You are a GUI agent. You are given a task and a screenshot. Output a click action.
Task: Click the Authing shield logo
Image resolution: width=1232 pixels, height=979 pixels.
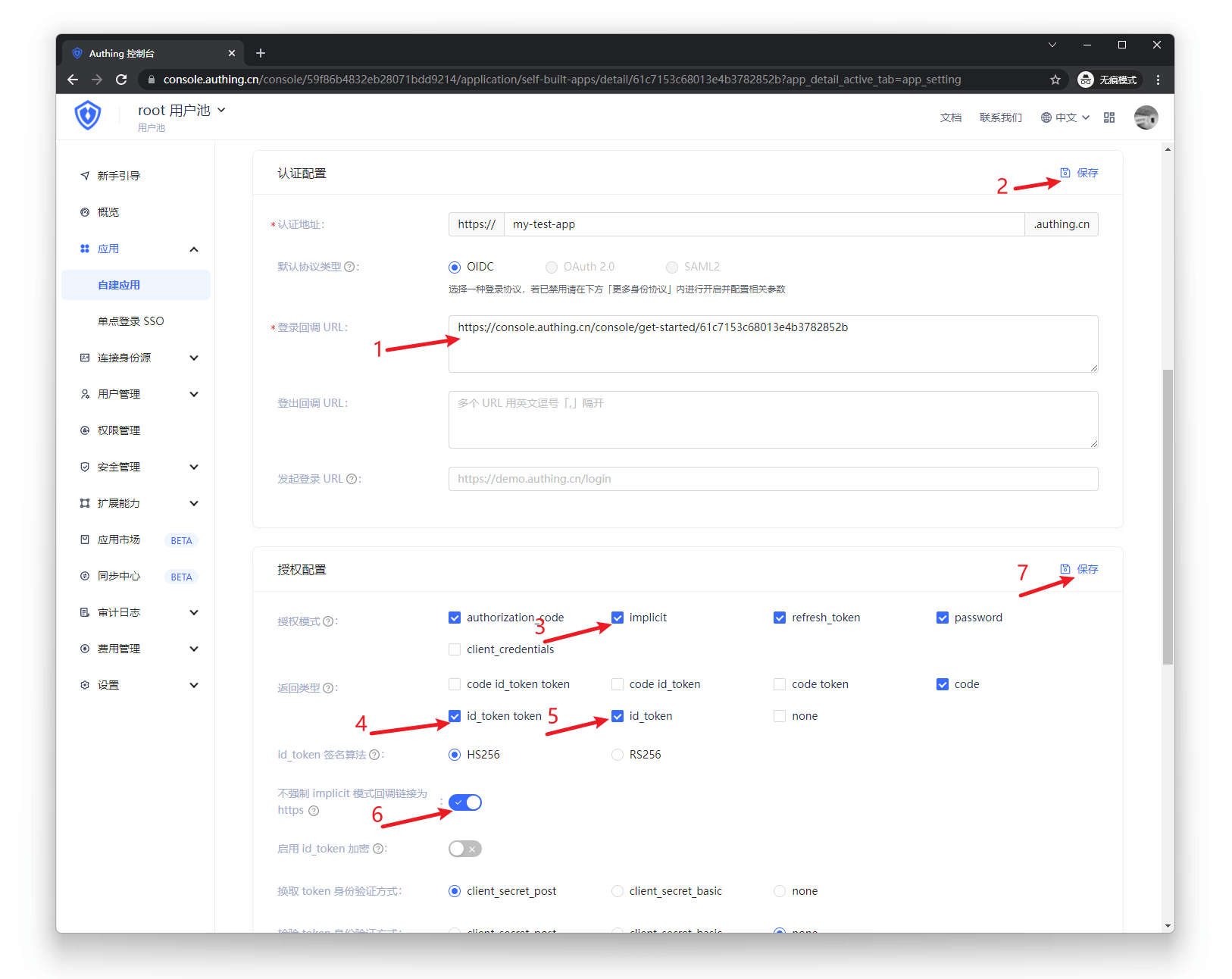click(x=88, y=115)
